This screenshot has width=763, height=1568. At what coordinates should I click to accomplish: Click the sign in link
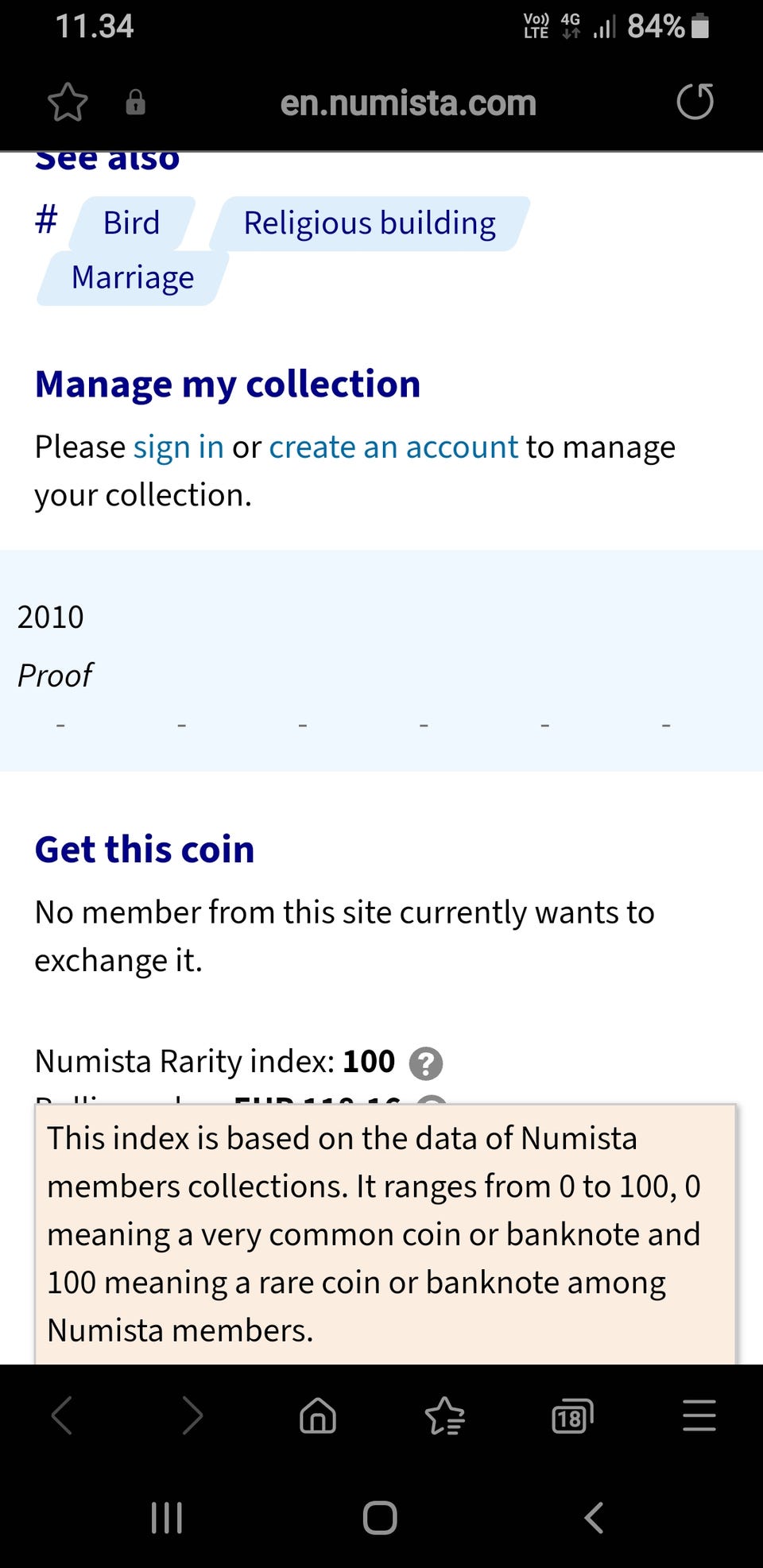[178, 447]
